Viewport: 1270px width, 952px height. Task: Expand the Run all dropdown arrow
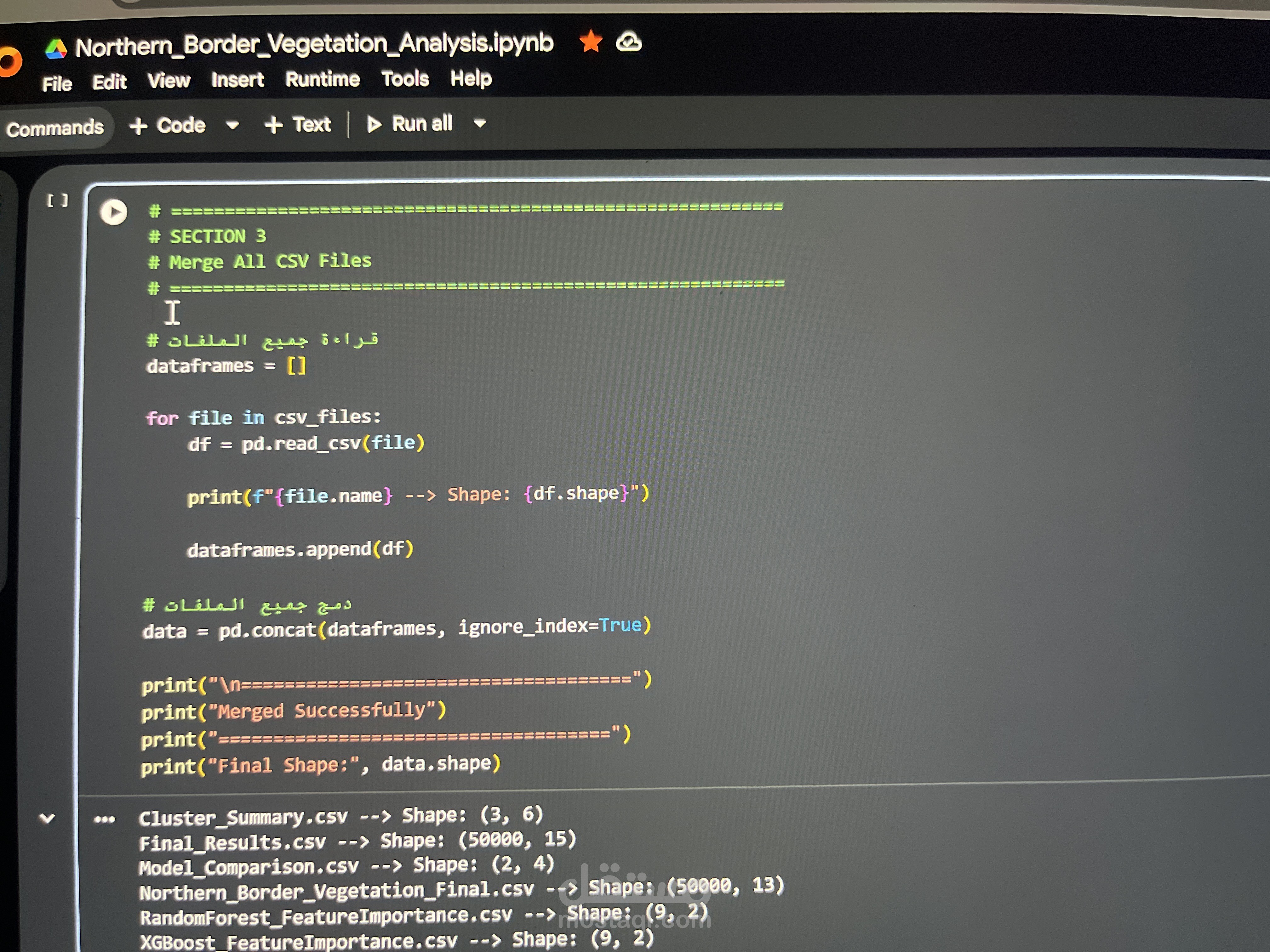[480, 123]
